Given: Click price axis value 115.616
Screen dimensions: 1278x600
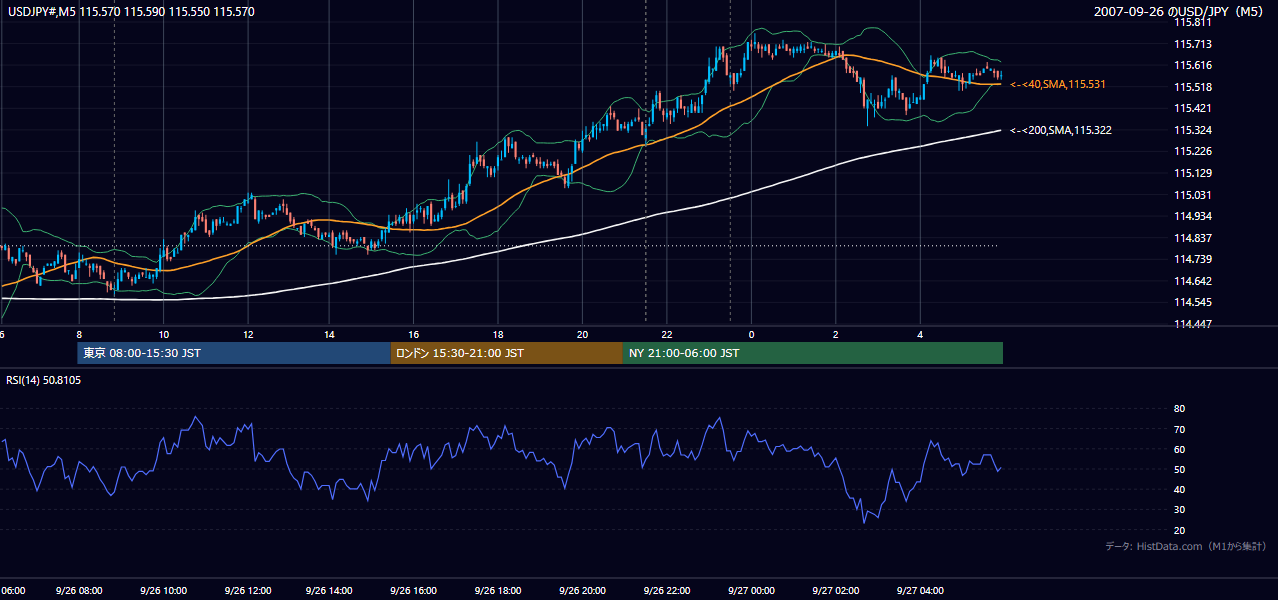Looking at the screenshot, I should [x=1191, y=65].
